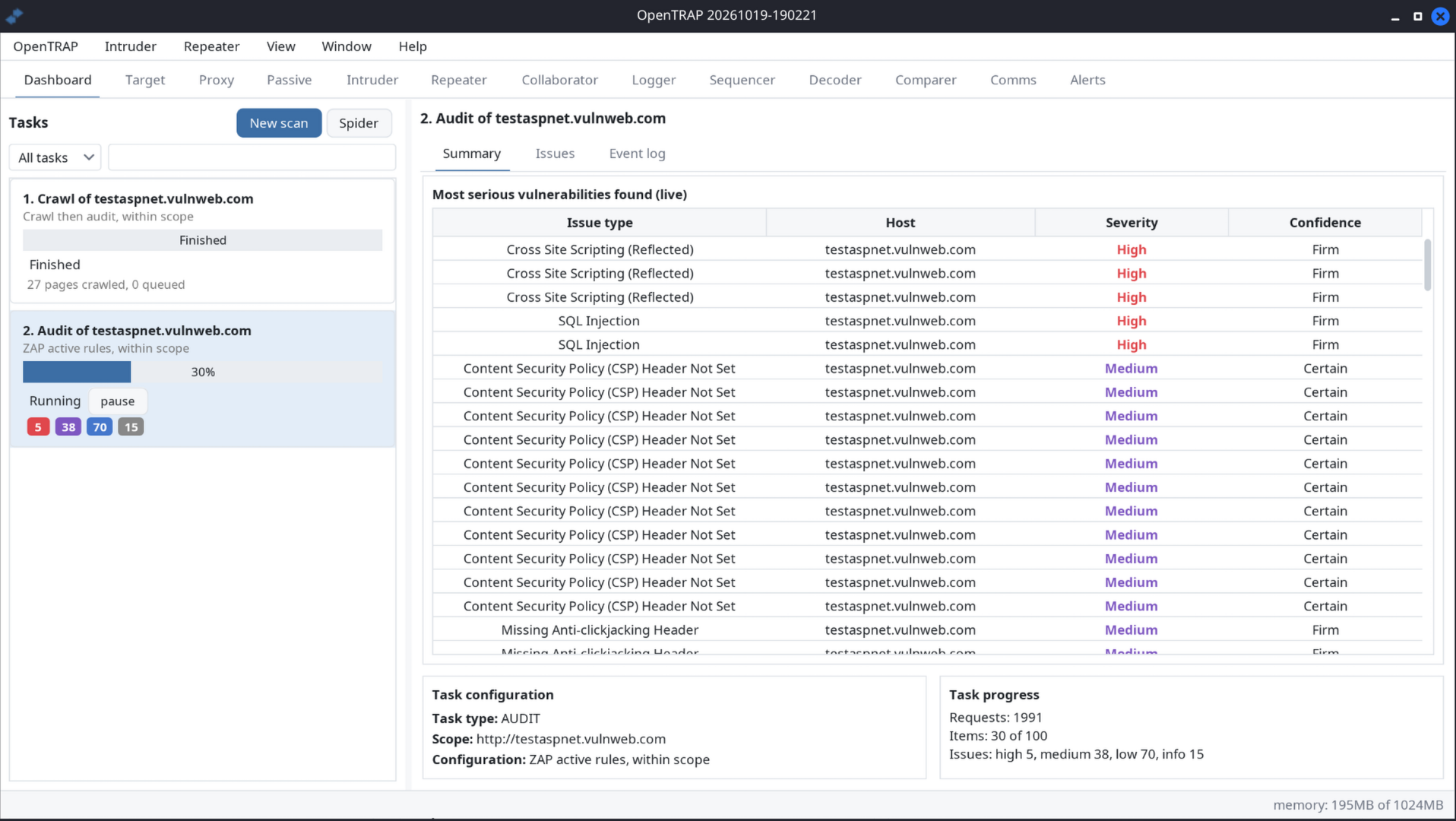Start a New scan

[279, 123]
